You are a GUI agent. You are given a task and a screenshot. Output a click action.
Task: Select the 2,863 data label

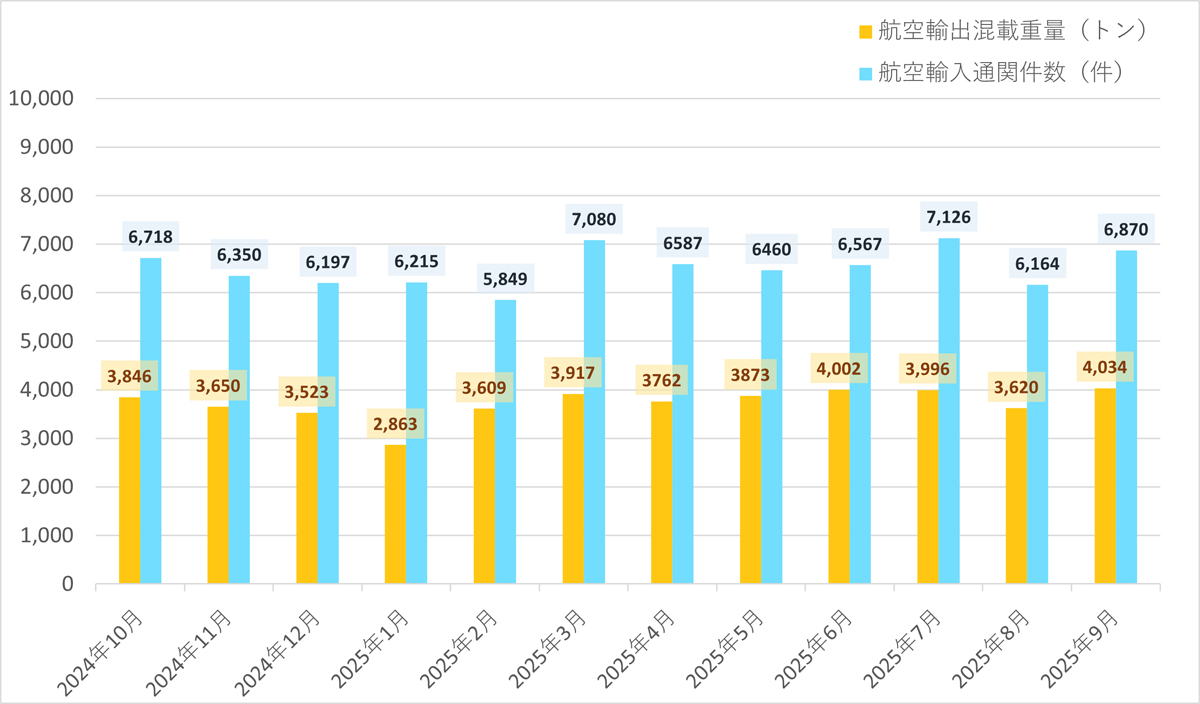(x=396, y=424)
